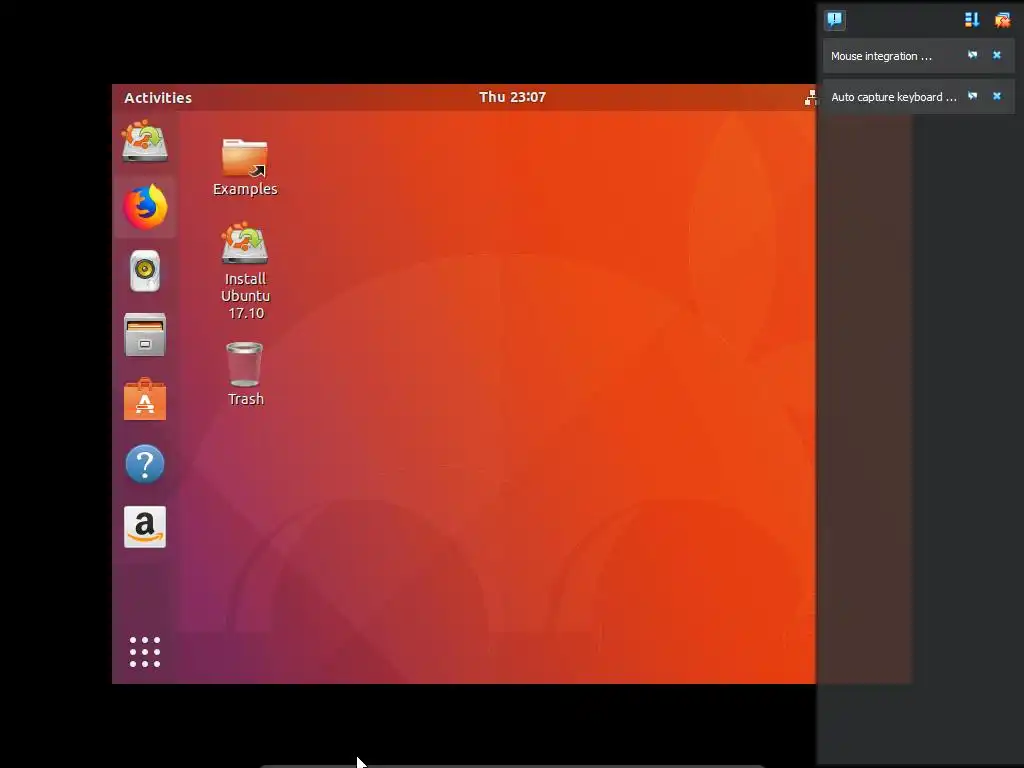This screenshot has width=1024, height=768.
Task: Dismiss the Mouse integration notification
Action: [x=997, y=55]
